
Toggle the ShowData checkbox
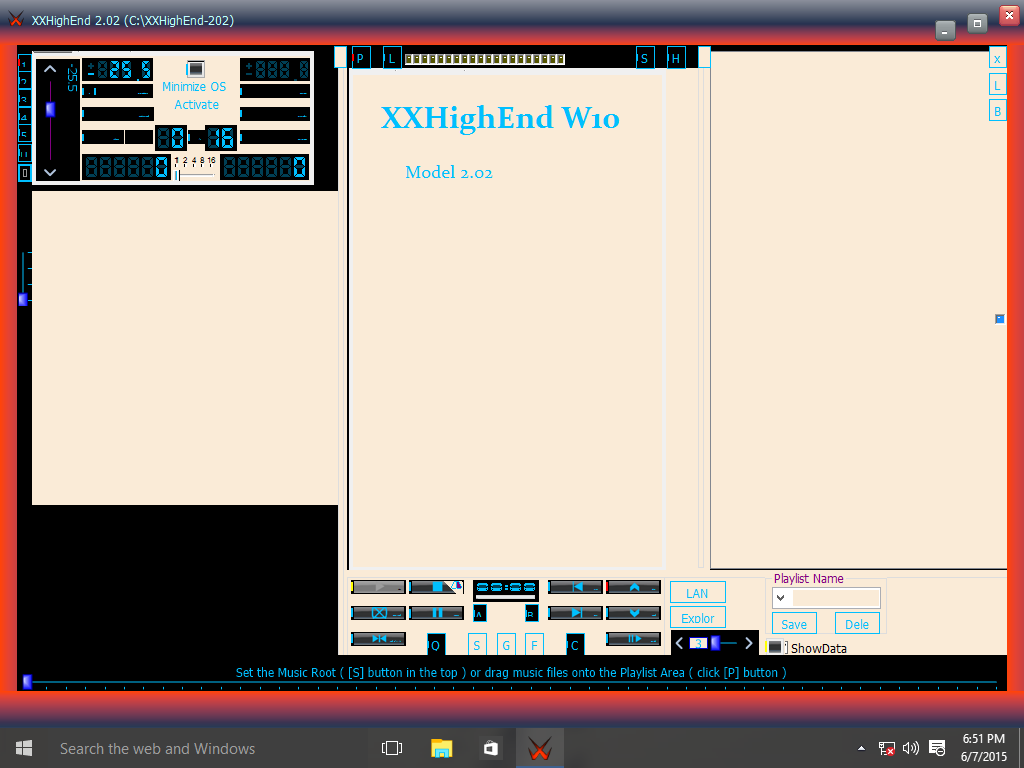(775, 647)
